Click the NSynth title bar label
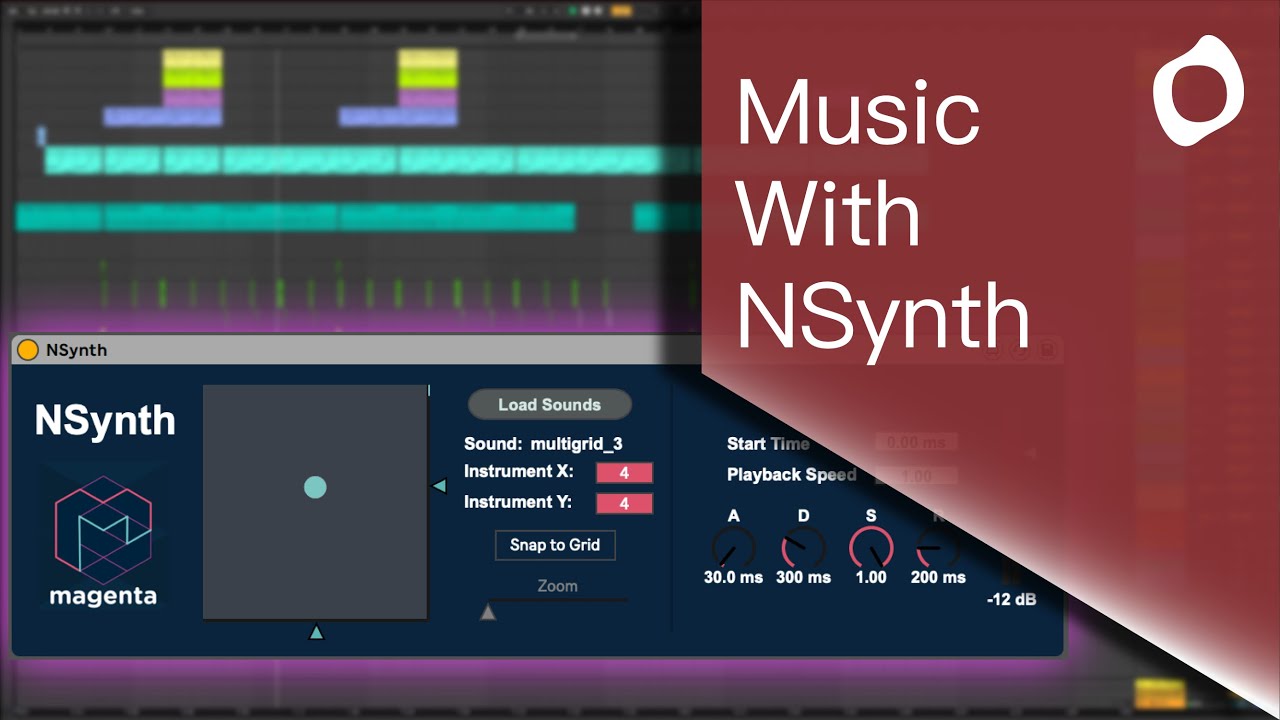1280x720 pixels. point(76,350)
